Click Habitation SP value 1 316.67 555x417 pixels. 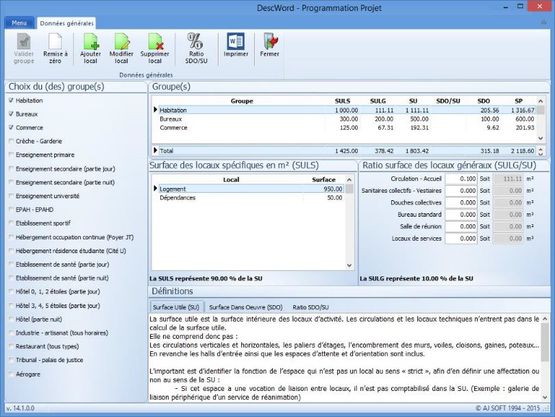[523, 110]
